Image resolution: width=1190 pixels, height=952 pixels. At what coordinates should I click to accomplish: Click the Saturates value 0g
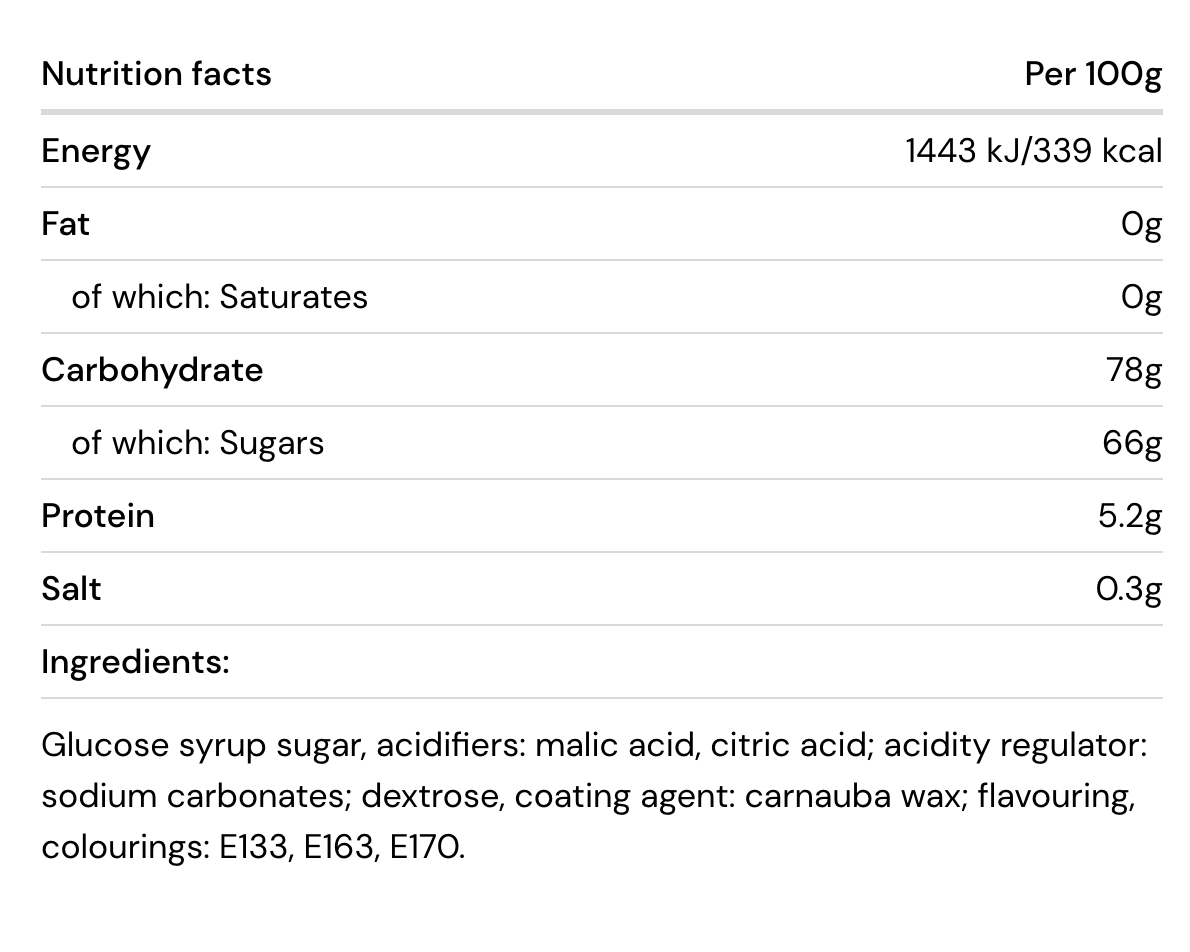click(x=1141, y=298)
